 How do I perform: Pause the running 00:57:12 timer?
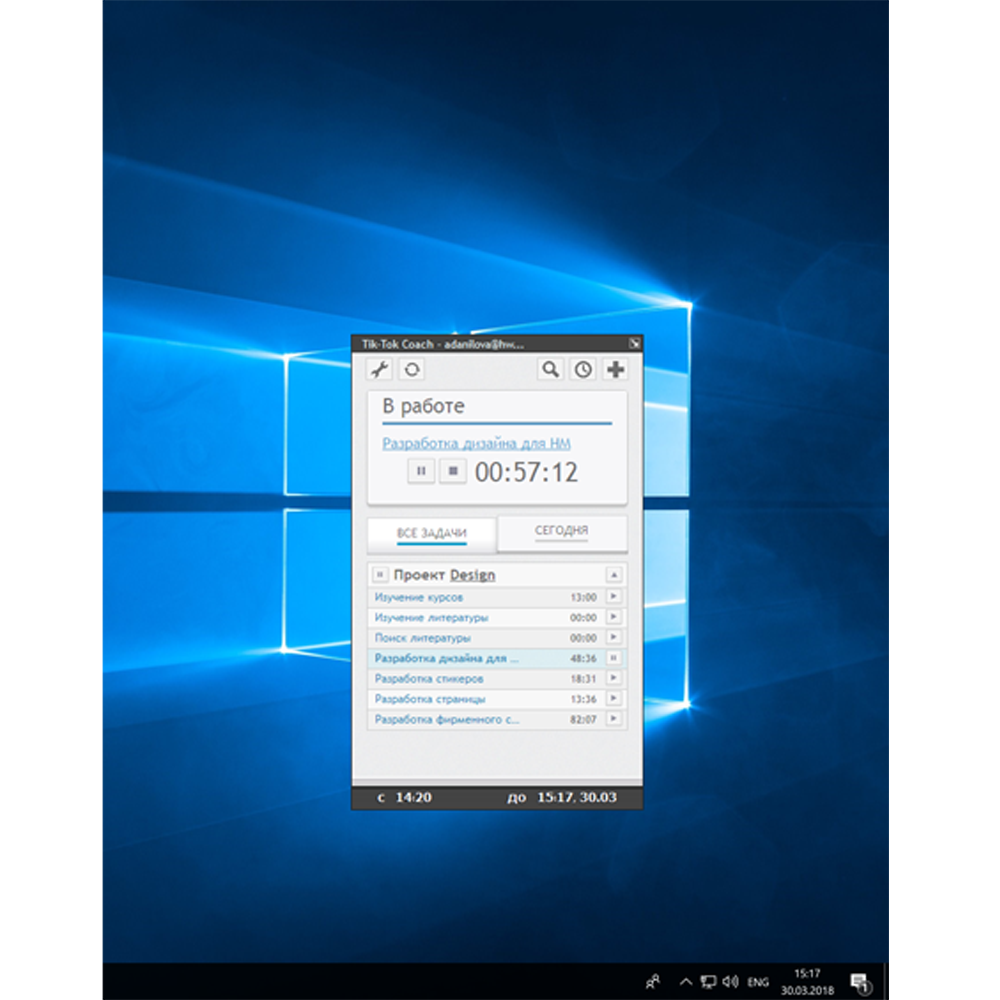(421, 471)
